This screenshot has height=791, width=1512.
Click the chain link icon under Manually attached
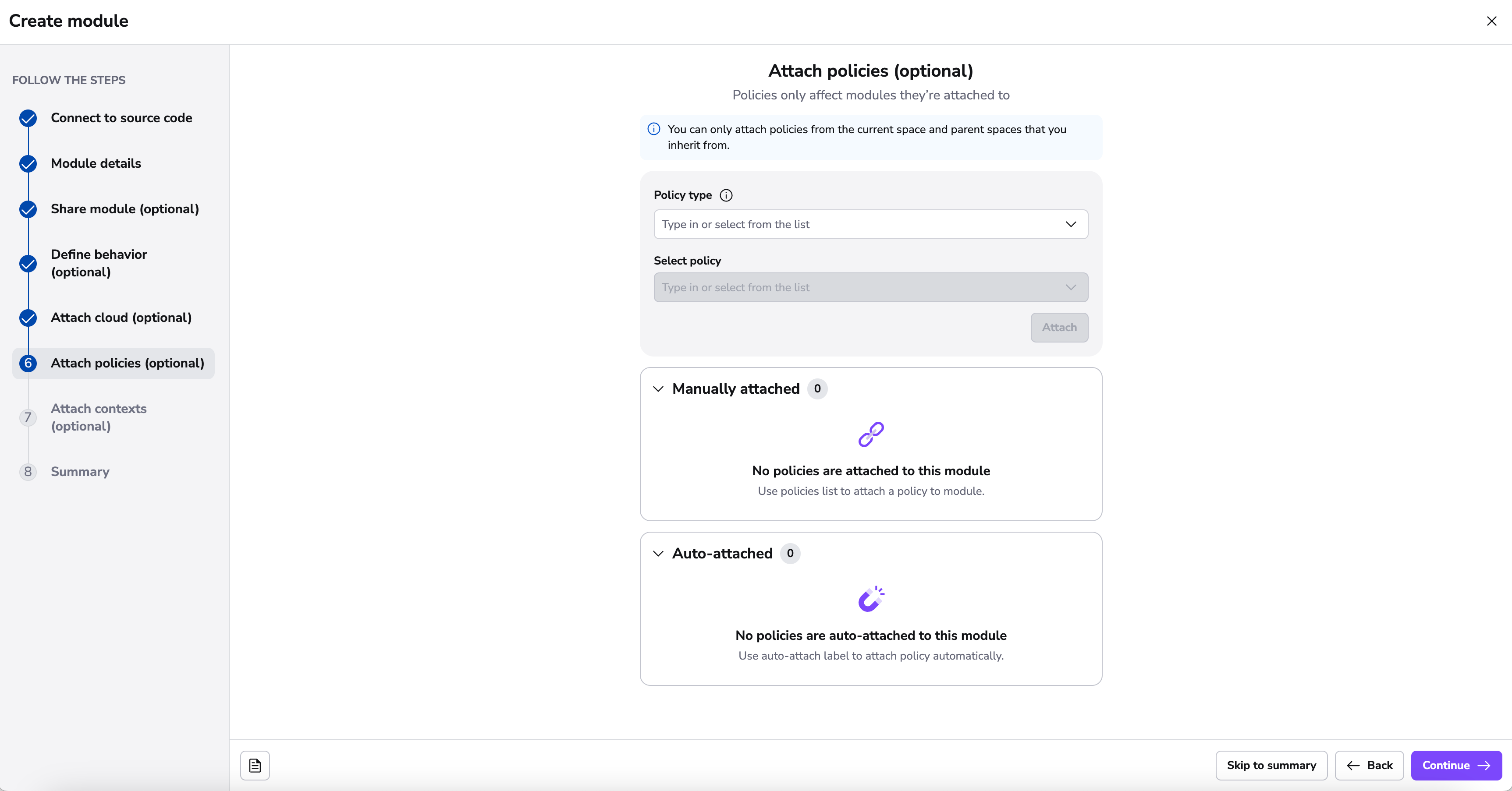870,435
